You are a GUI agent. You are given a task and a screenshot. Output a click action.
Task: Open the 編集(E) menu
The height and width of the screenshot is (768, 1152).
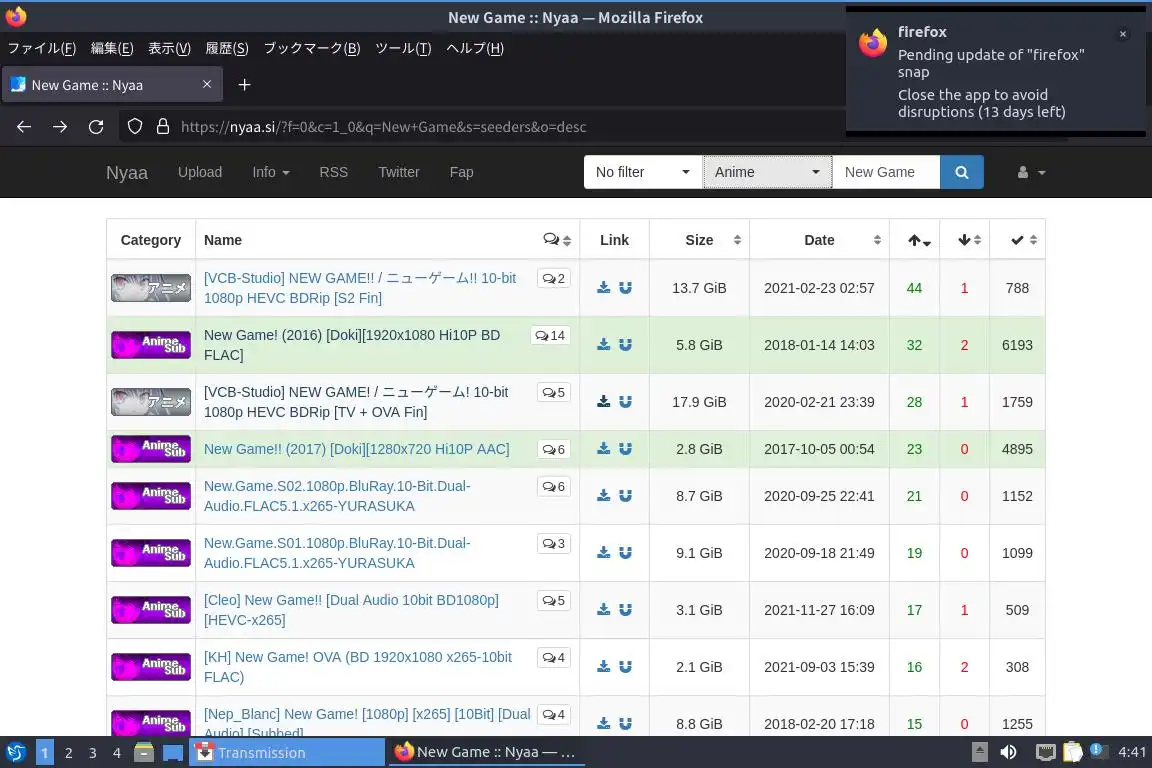pyautogui.click(x=112, y=49)
